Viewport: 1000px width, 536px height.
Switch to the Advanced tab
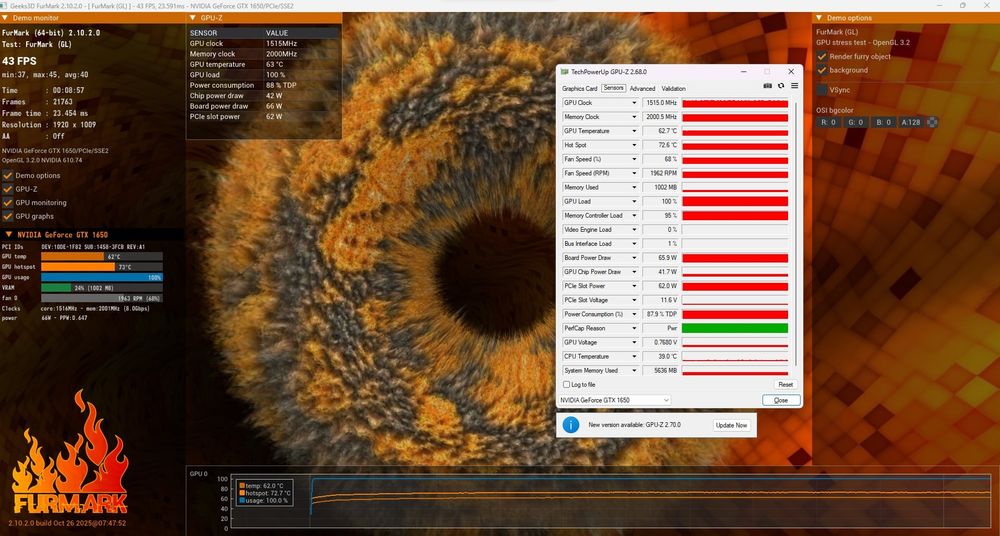click(642, 89)
